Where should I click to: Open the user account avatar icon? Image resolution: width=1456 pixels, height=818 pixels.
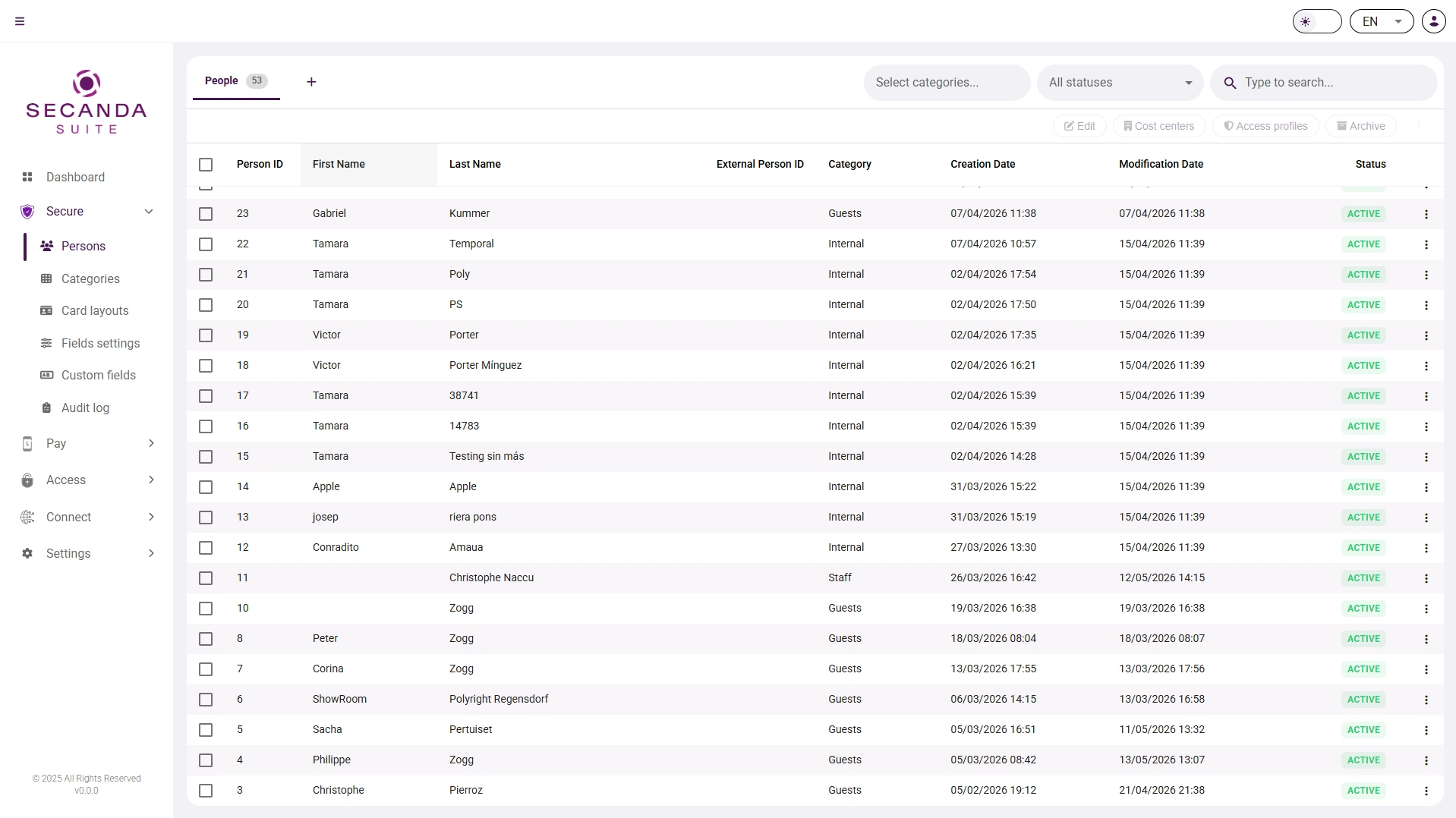(x=1433, y=21)
